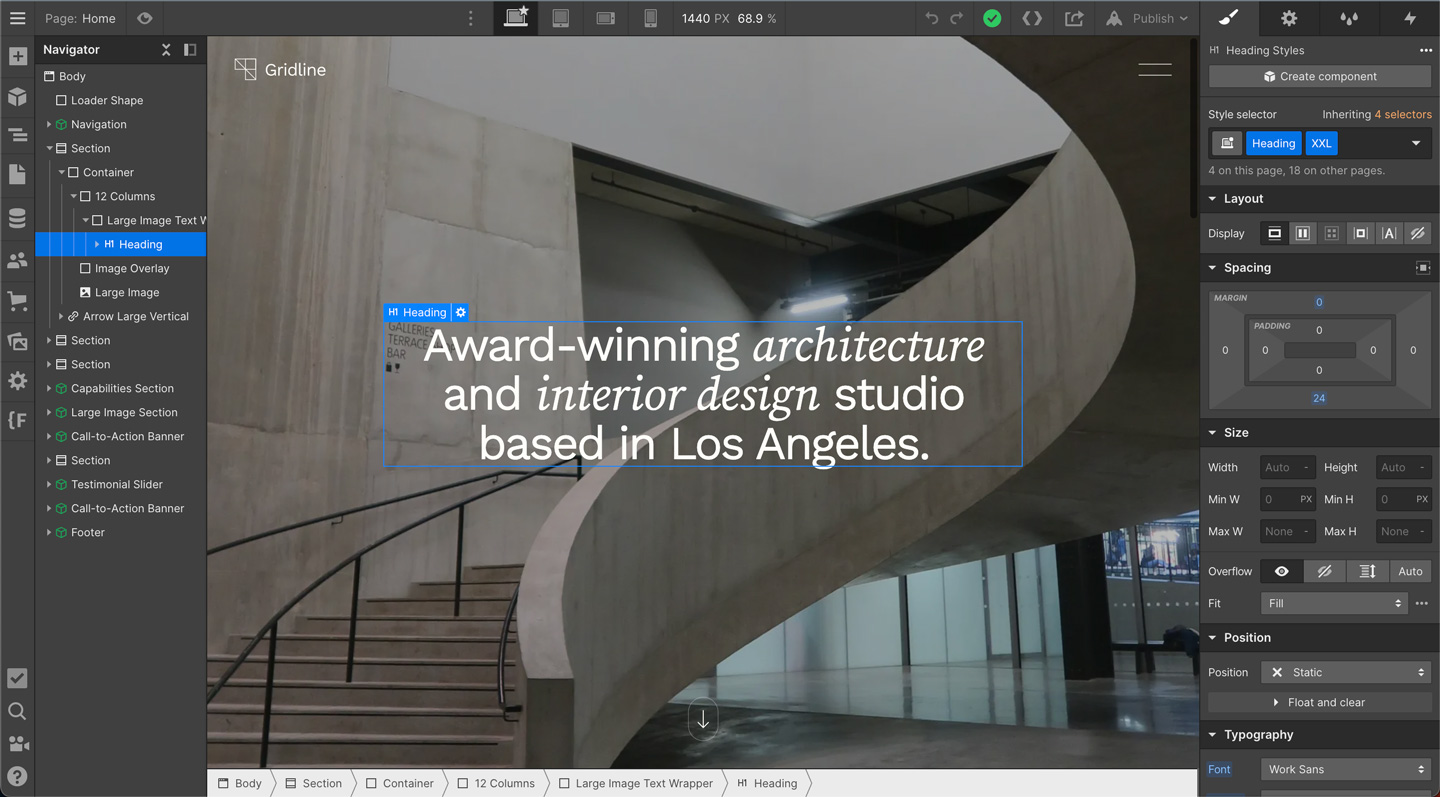Open the Add Elements panel
This screenshot has height=797, width=1440.
[17, 57]
